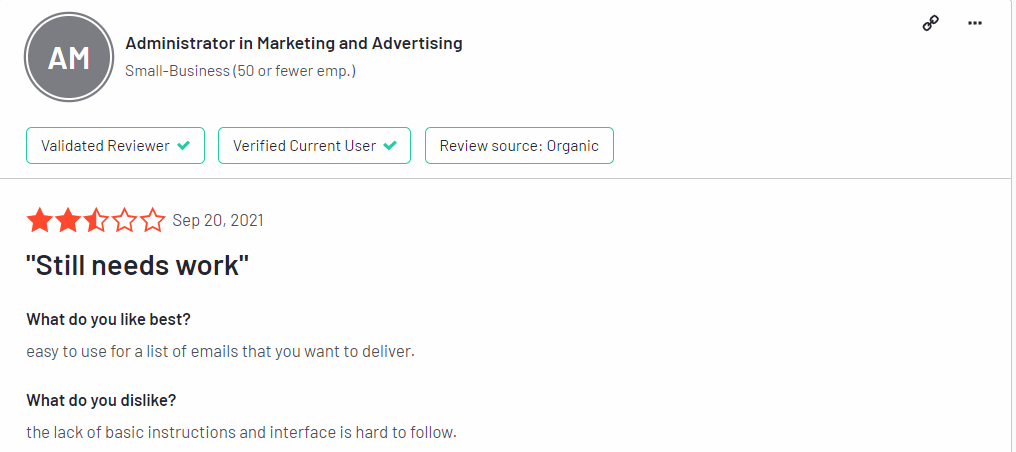1016x452 pixels.
Task: Click Administrator in Marketing and Advertising name
Action: (294, 43)
